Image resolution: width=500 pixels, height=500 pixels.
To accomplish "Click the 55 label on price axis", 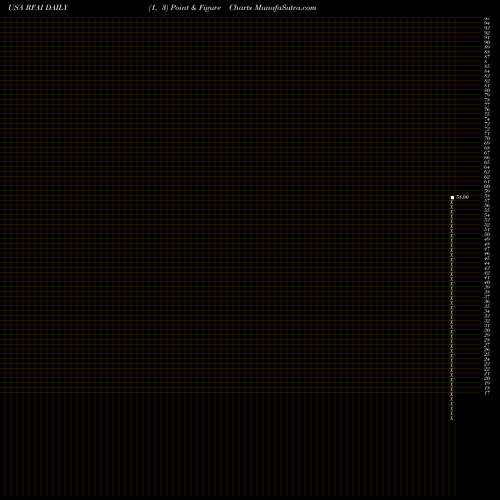I will click(x=487, y=210).
